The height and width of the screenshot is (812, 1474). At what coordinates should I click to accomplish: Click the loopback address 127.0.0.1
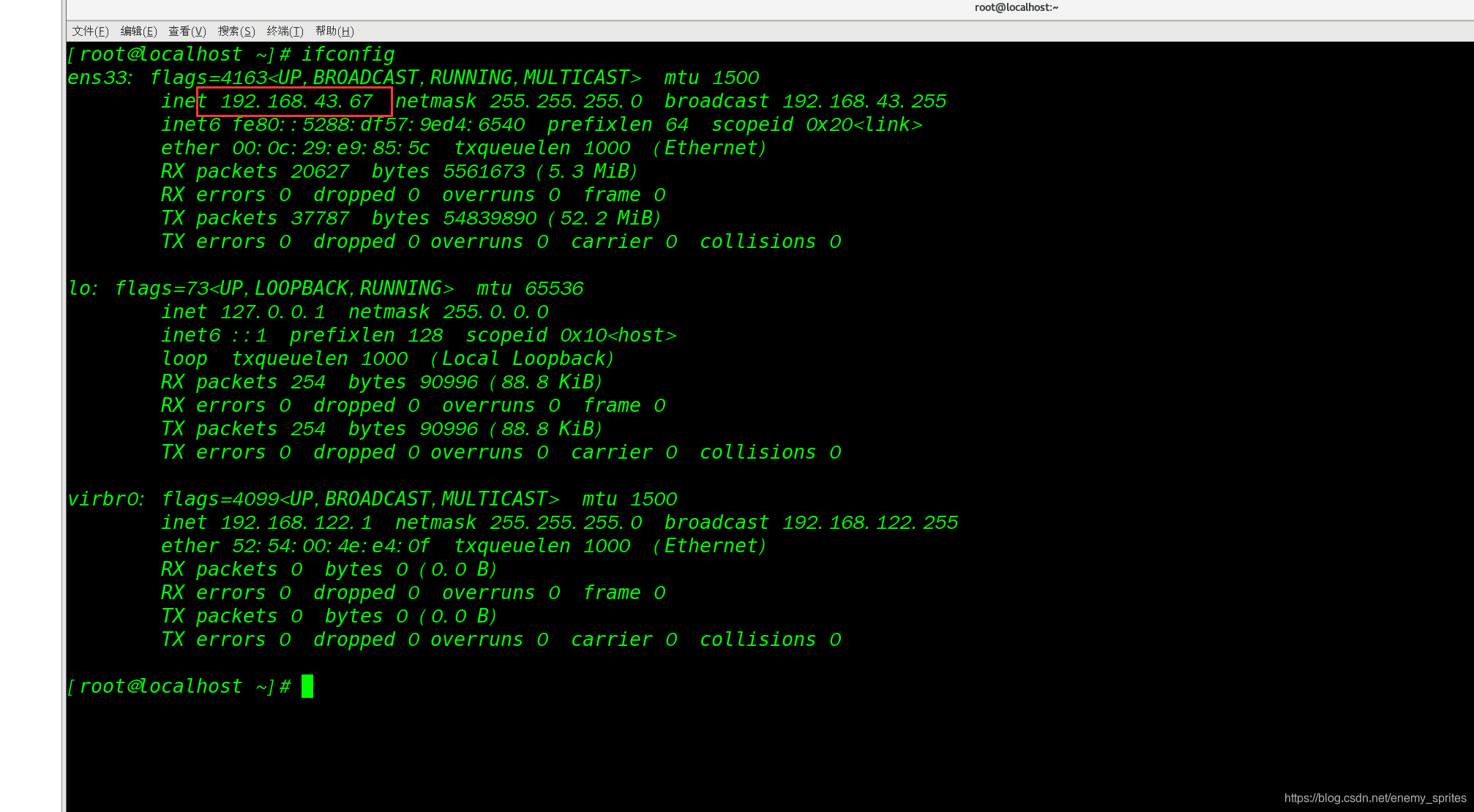(272, 312)
